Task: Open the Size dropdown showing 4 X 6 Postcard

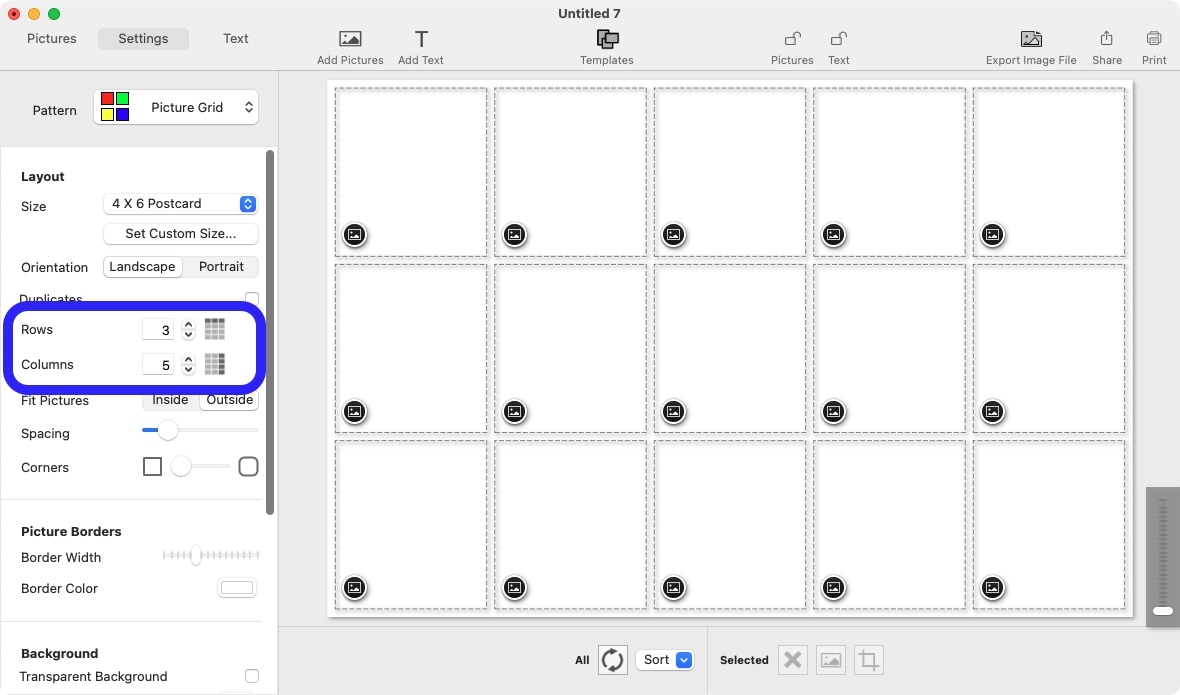Action: [x=181, y=204]
